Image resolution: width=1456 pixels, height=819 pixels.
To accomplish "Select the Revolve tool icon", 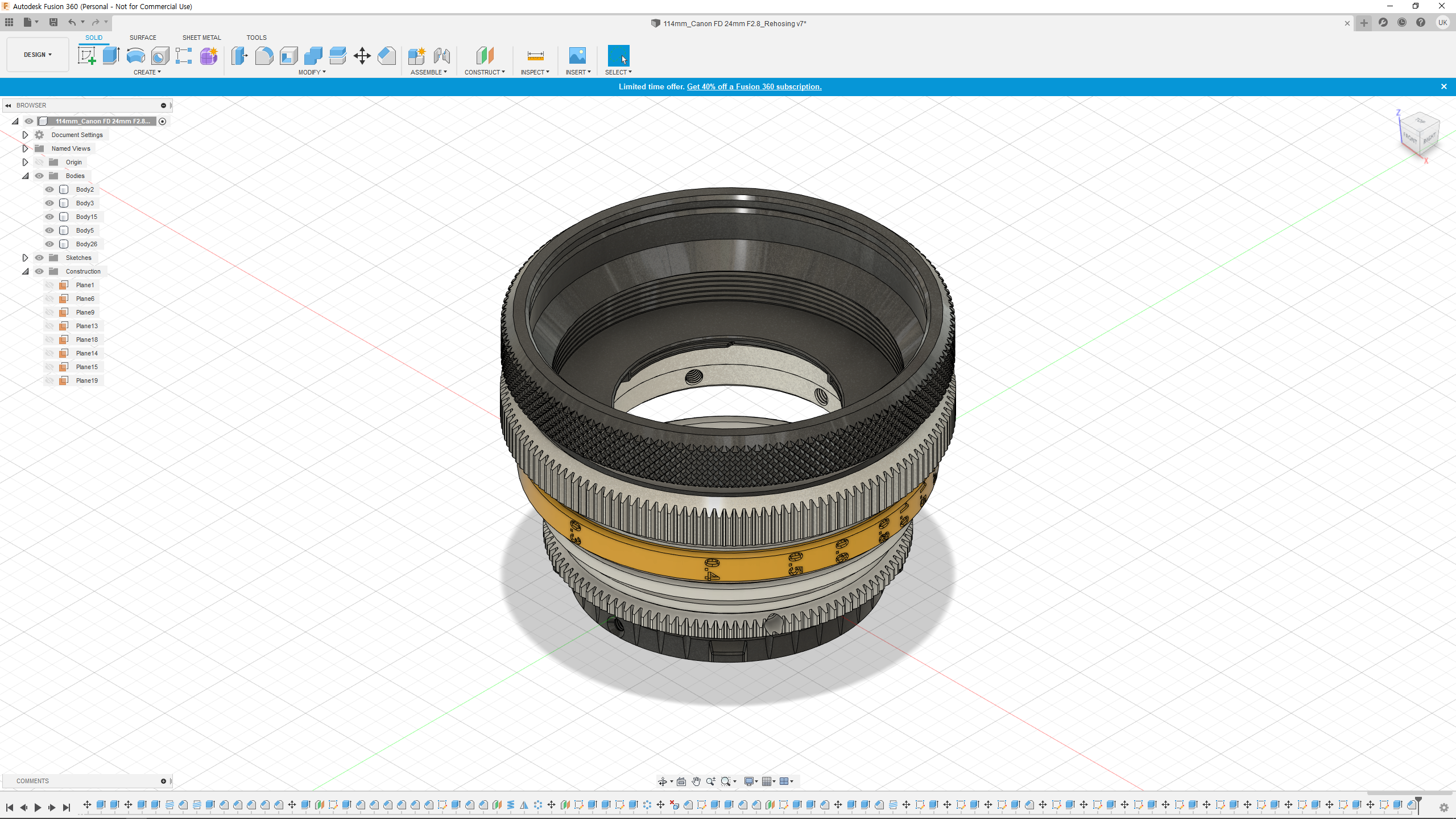I will 135,56.
